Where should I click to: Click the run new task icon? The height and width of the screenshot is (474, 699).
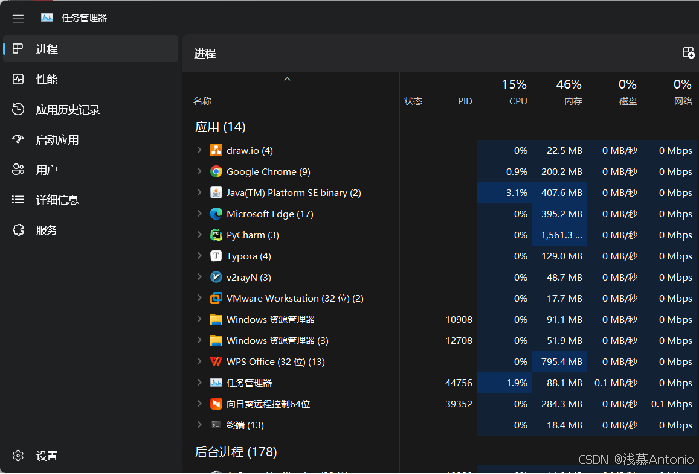pos(688,53)
